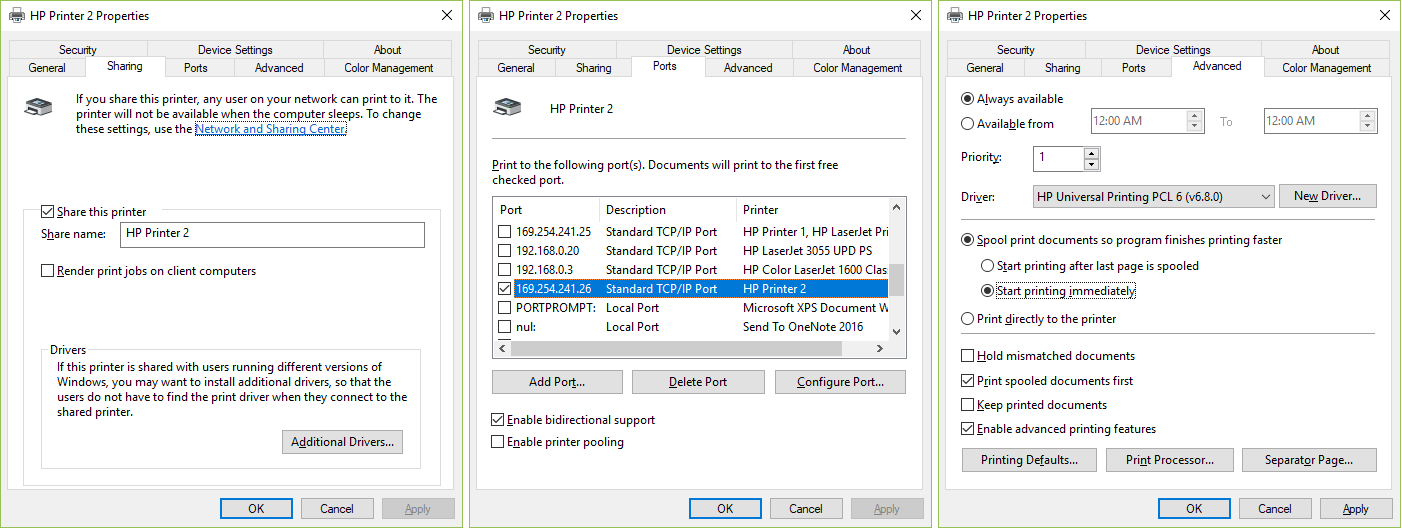This screenshot has width=1402, height=531.
Task: Click OK in the Sharing window
Action: click(x=256, y=509)
